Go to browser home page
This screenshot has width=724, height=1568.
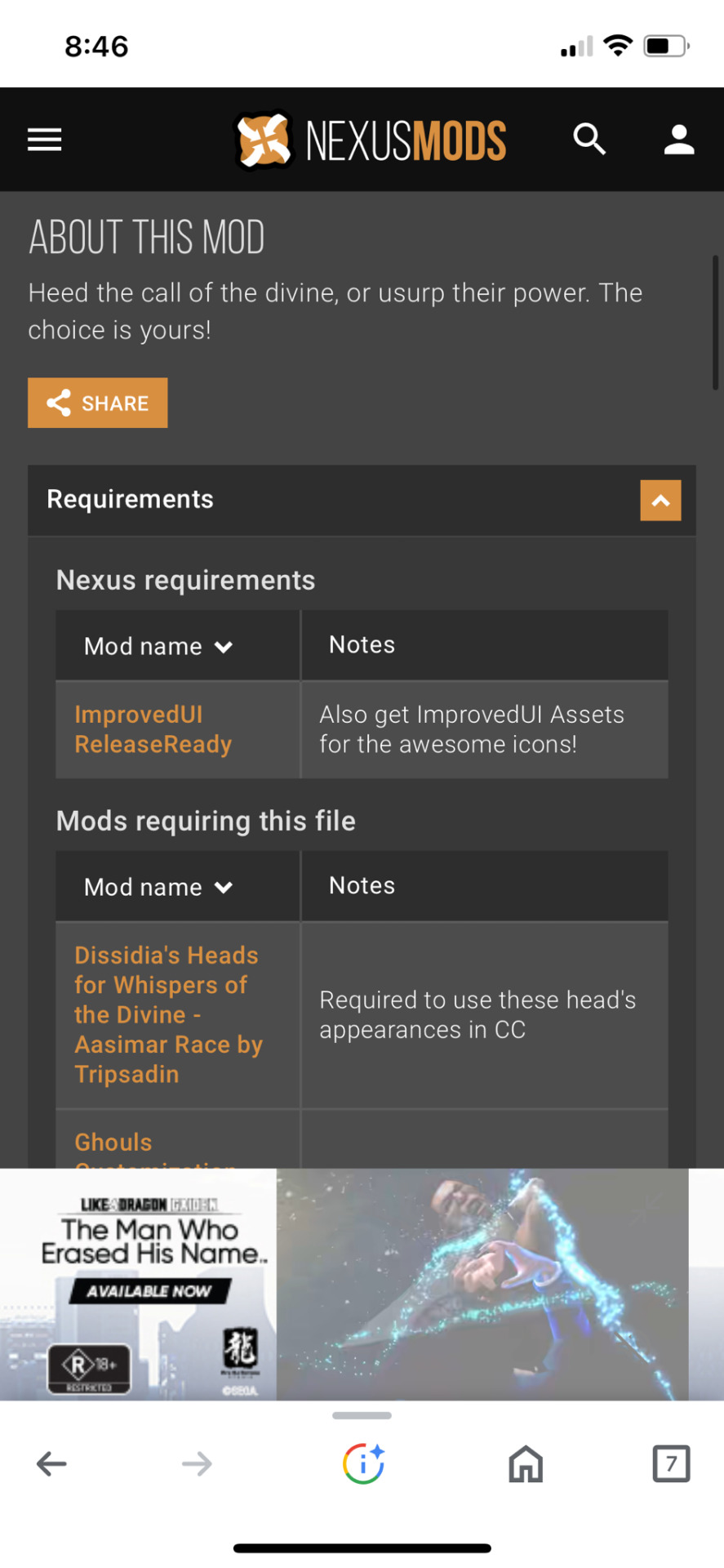point(526,1463)
